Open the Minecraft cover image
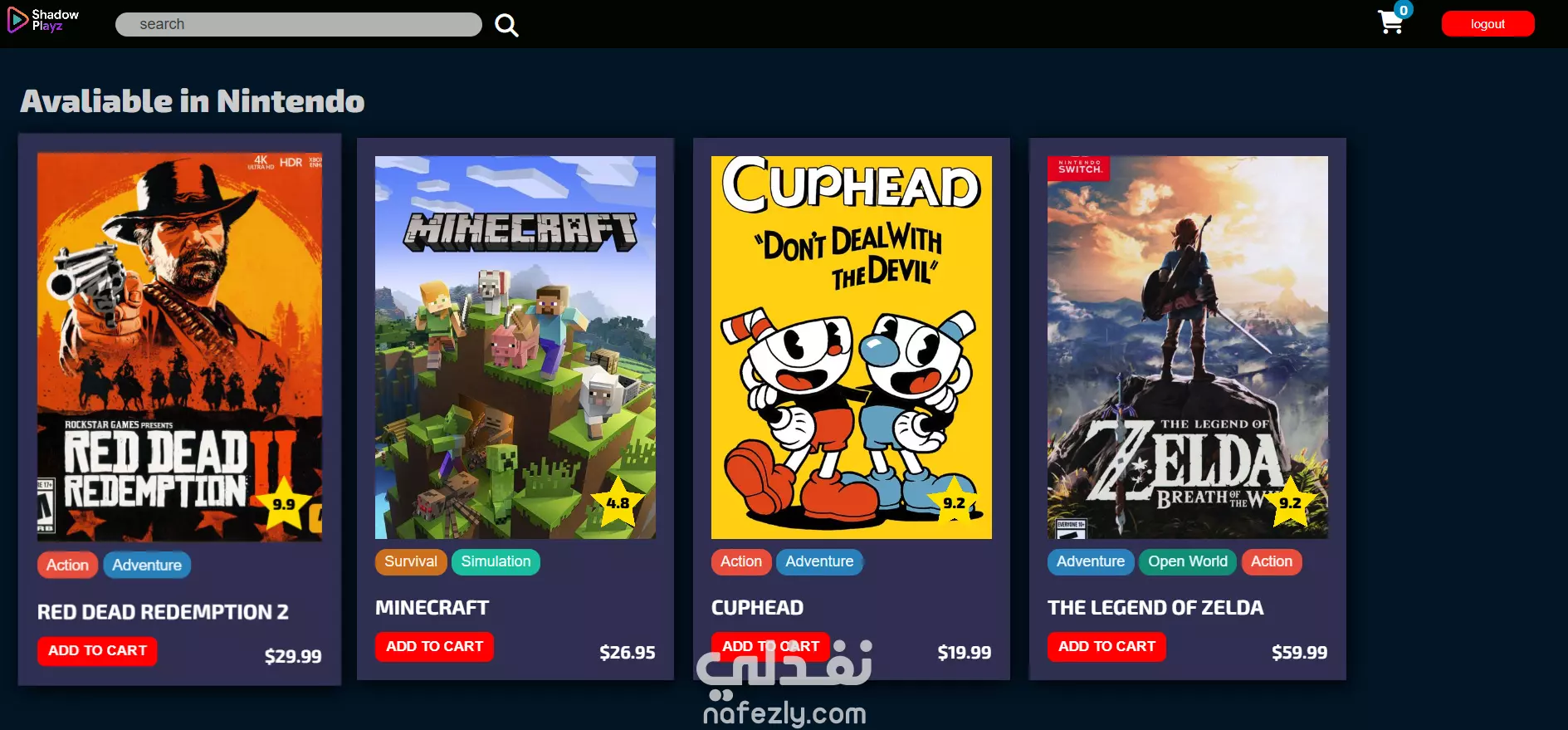The image size is (1568, 730). pos(515,347)
